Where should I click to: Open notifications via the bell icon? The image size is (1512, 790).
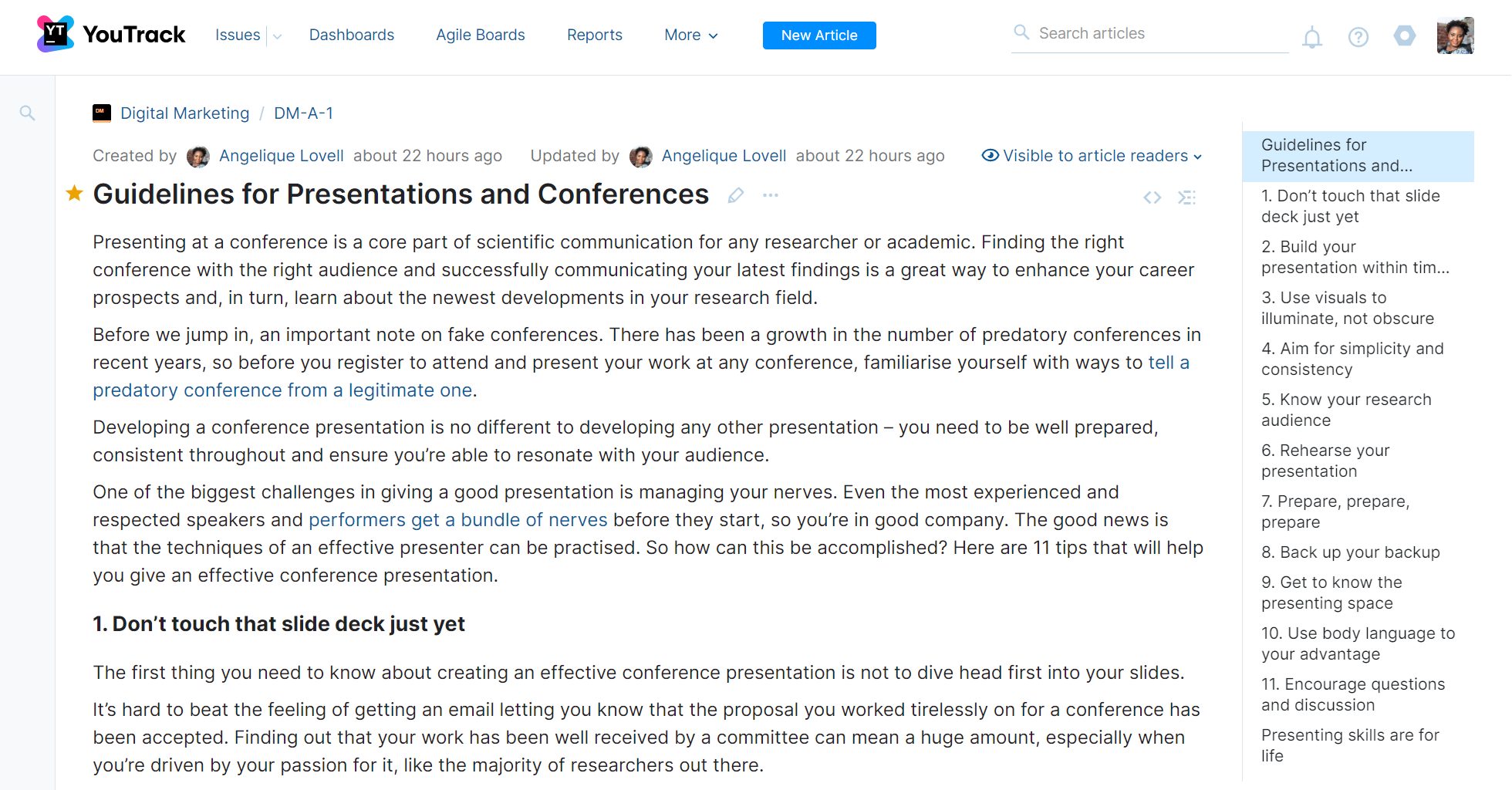[1312, 37]
